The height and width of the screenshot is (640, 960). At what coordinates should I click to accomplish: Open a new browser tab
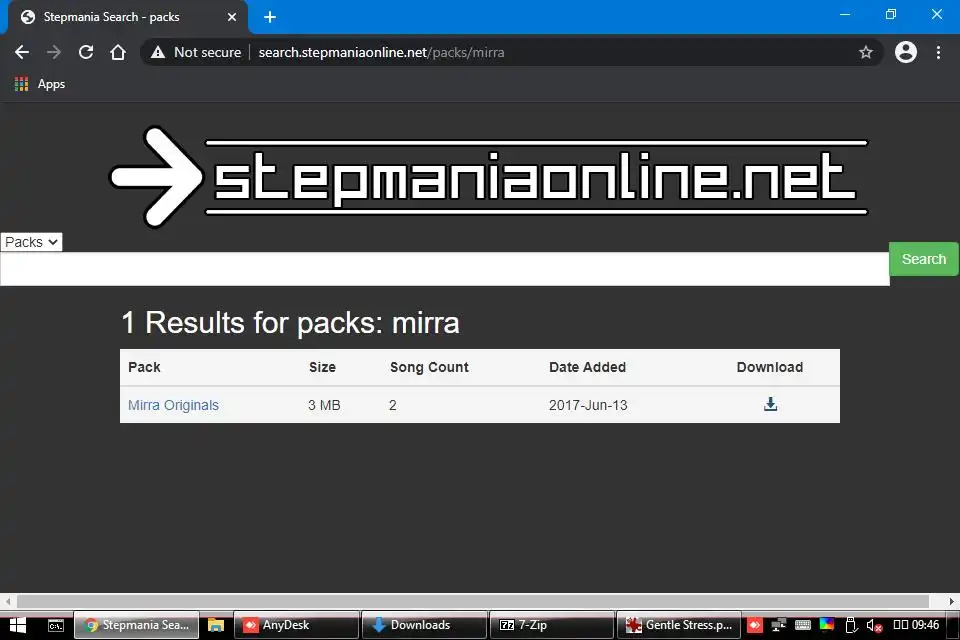270,17
